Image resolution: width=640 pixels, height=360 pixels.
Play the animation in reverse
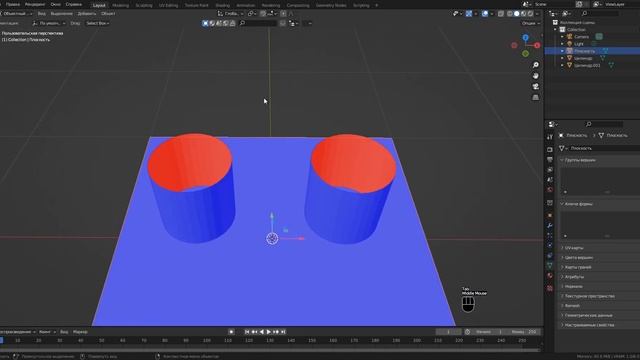(x=262, y=332)
